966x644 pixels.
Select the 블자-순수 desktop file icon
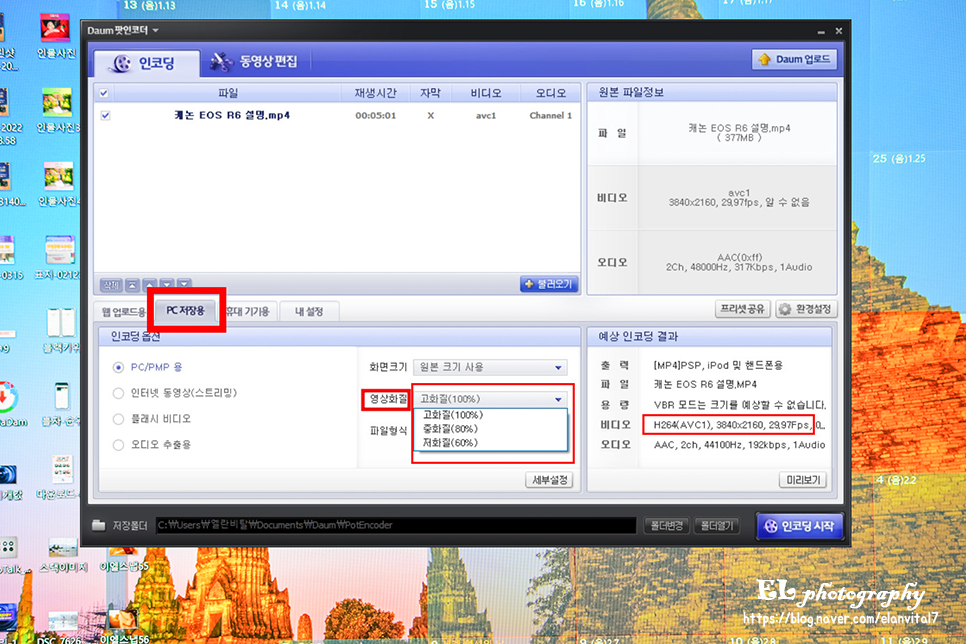tap(60, 404)
